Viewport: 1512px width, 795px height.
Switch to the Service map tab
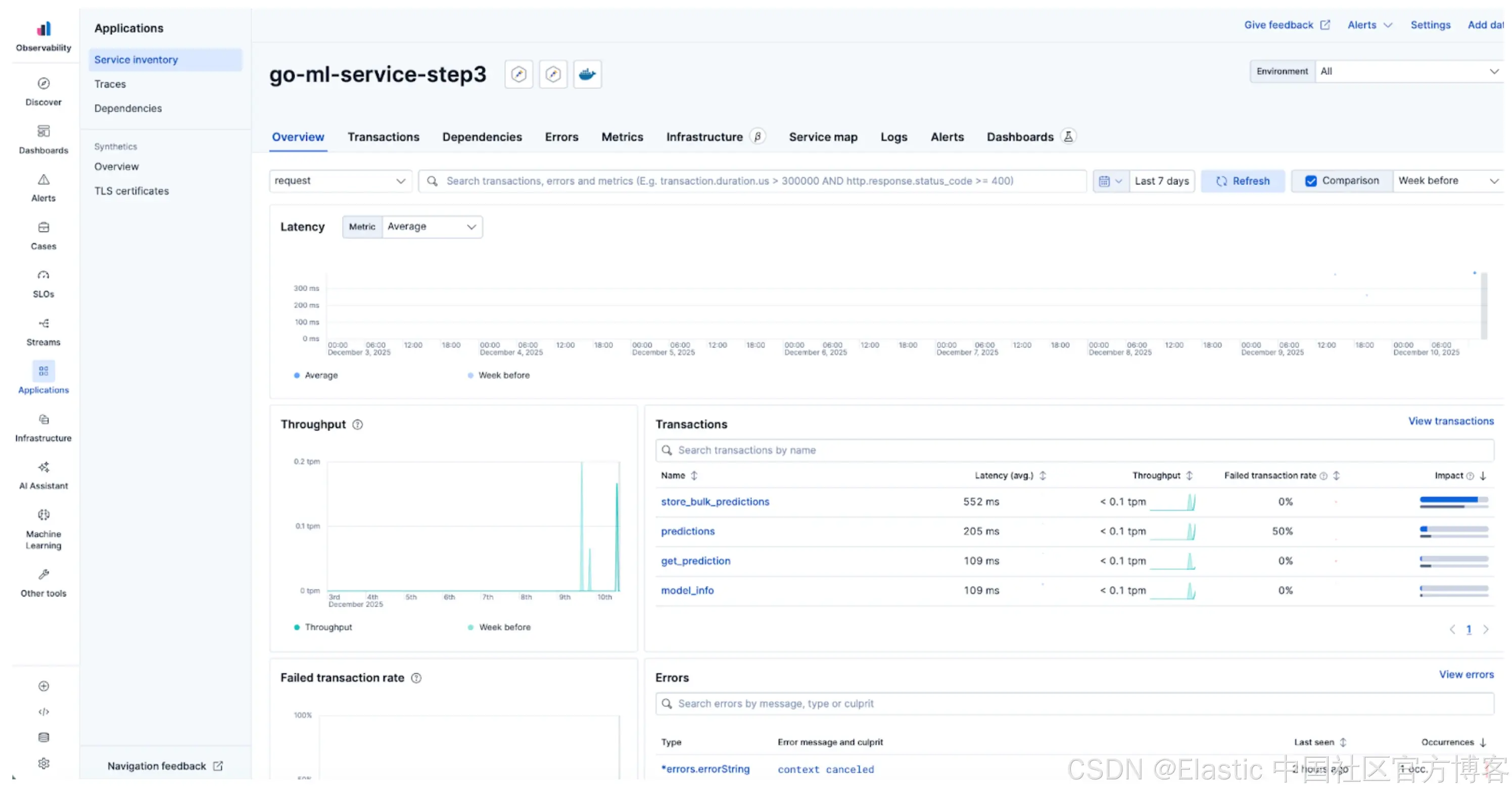(823, 137)
